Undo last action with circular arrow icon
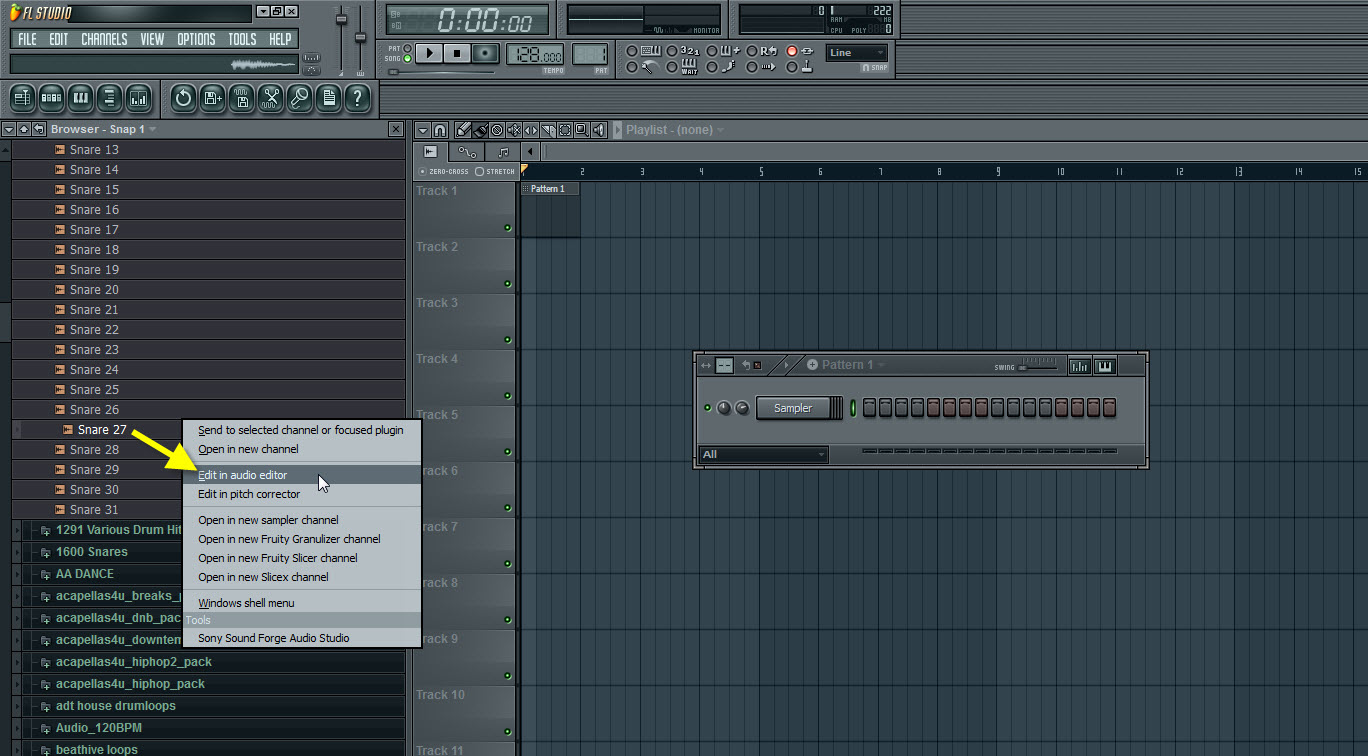Image resolution: width=1368 pixels, height=756 pixels. click(183, 97)
